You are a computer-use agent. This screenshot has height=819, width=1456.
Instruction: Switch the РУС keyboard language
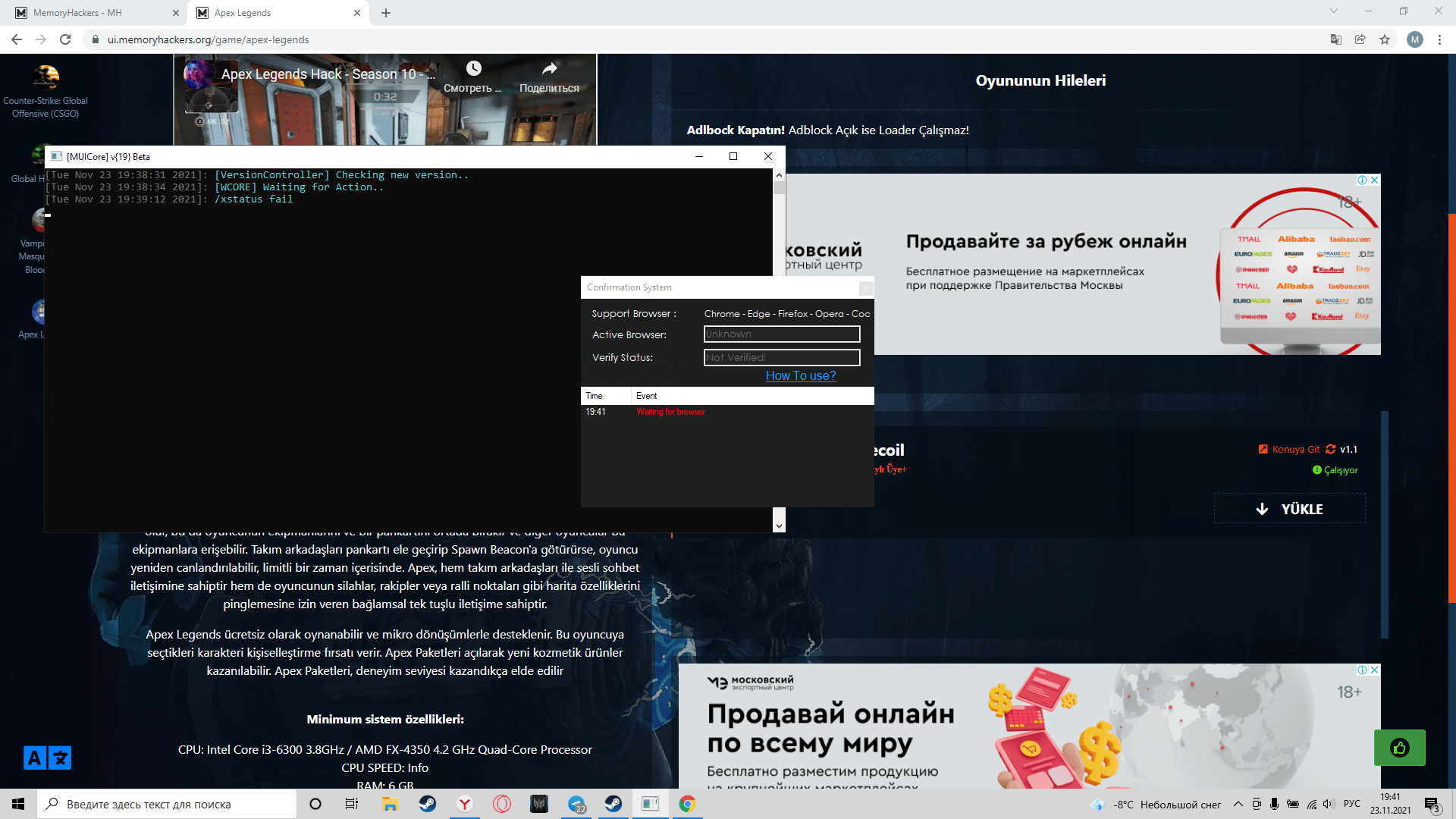click(x=1352, y=804)
